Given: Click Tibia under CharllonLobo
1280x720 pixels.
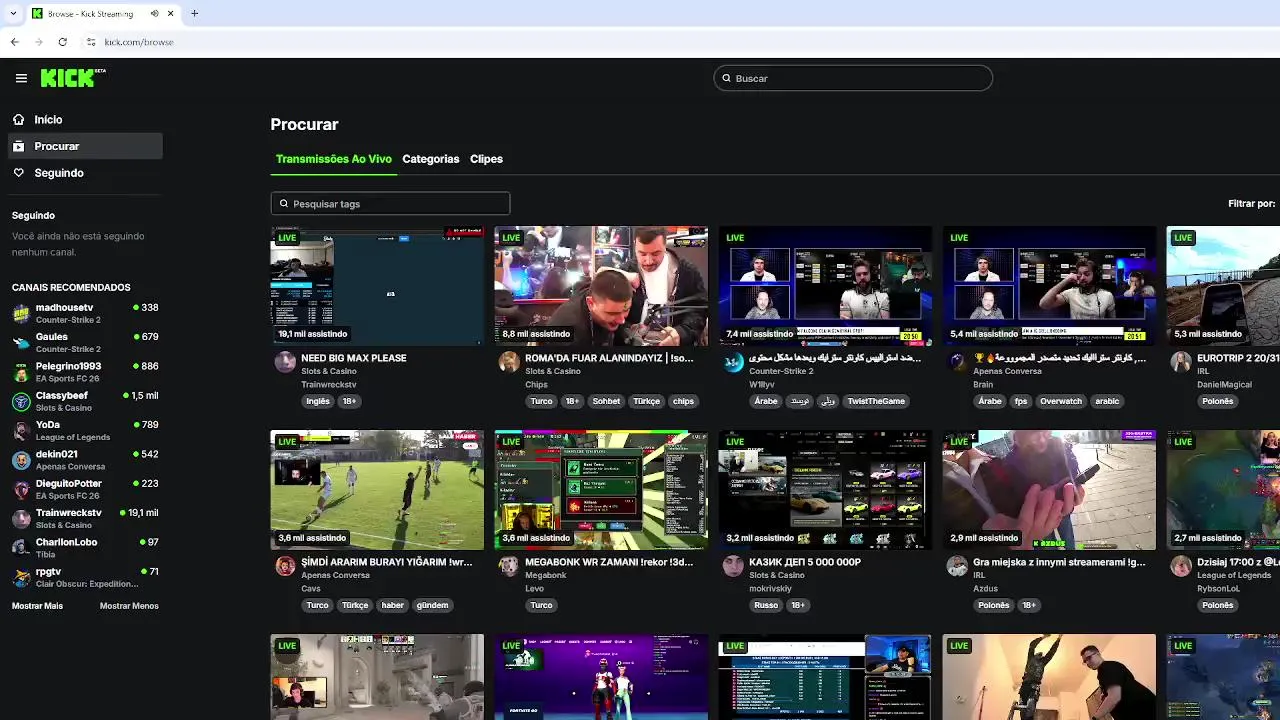Looking at the screenshot, I should point(46,554).
